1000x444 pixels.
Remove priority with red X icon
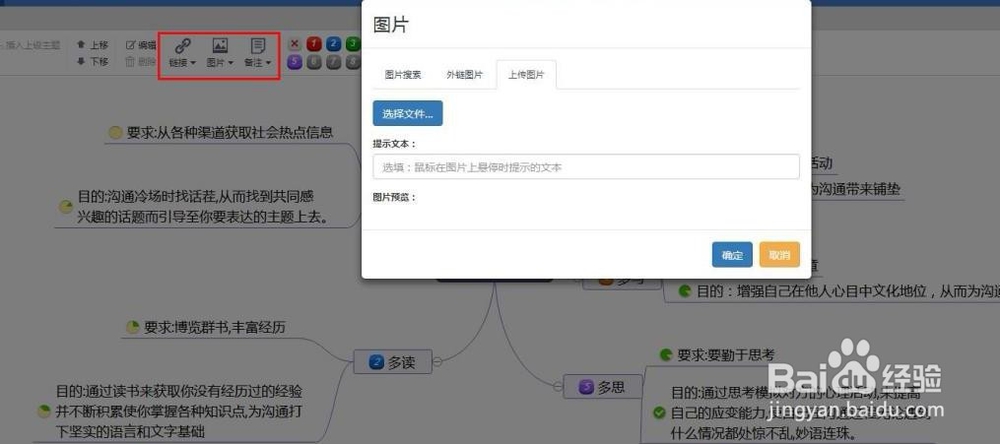coord(294,44)
